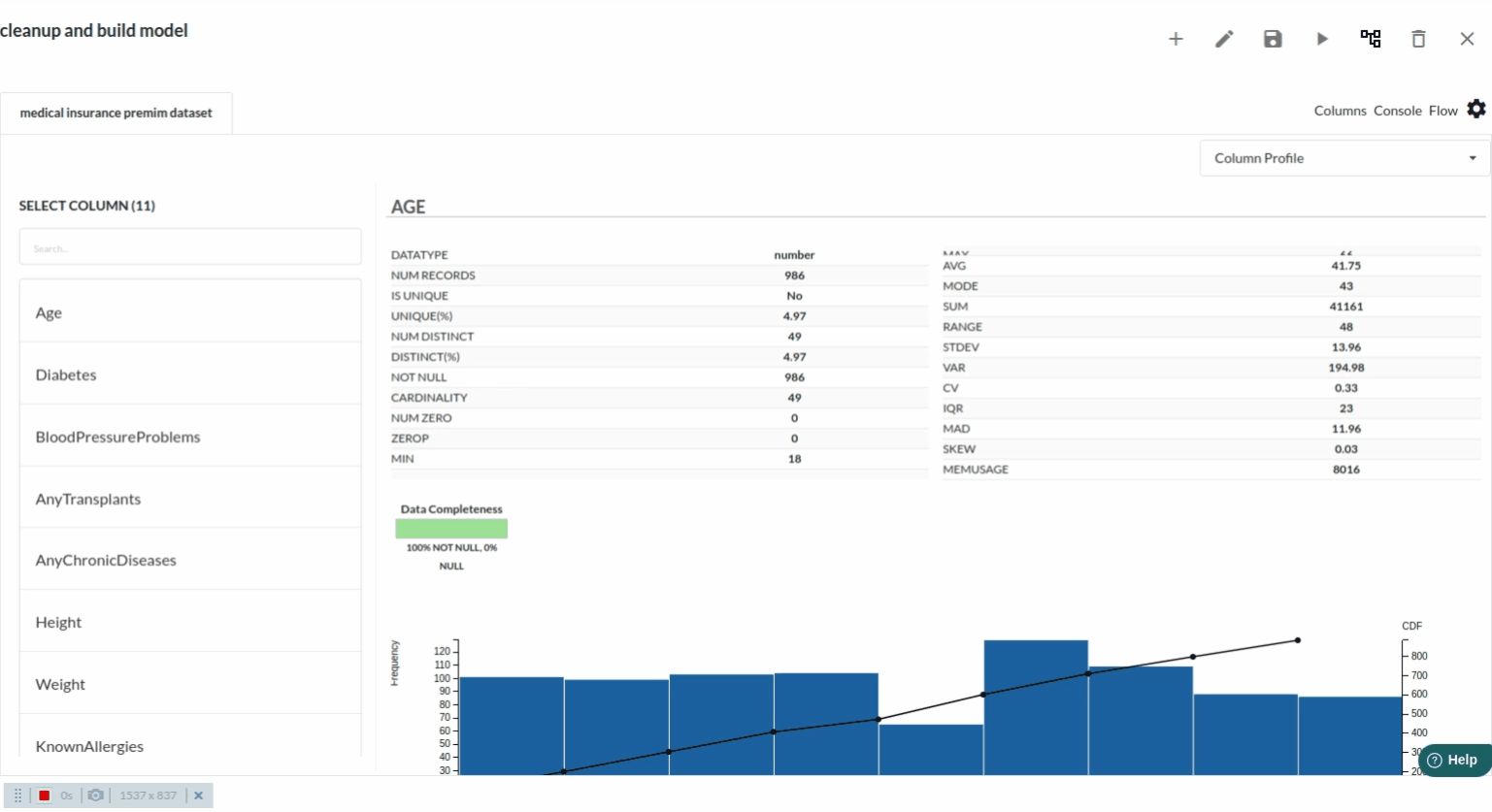The image size is (1492, 812).
Task: Close the panel with the X icon
Action: [1467, 39]
